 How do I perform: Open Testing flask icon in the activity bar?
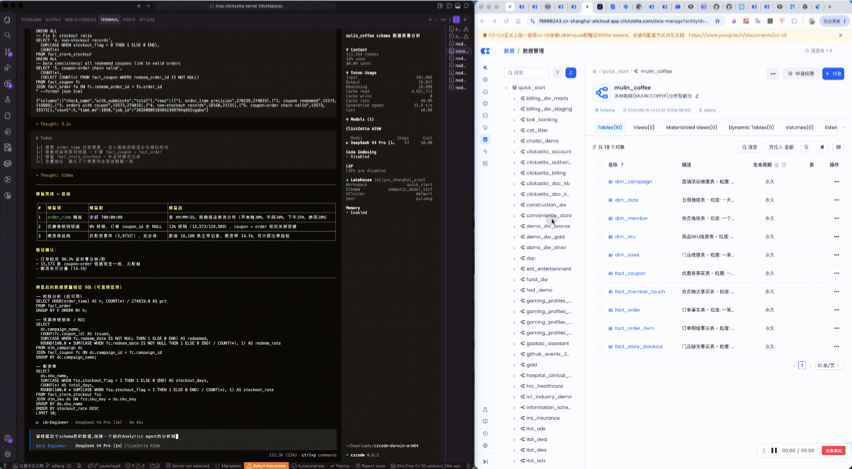pos(8,100)
